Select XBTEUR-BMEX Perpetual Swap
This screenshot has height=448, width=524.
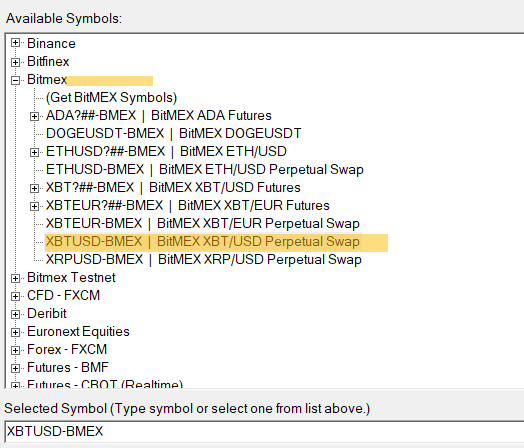203,224
